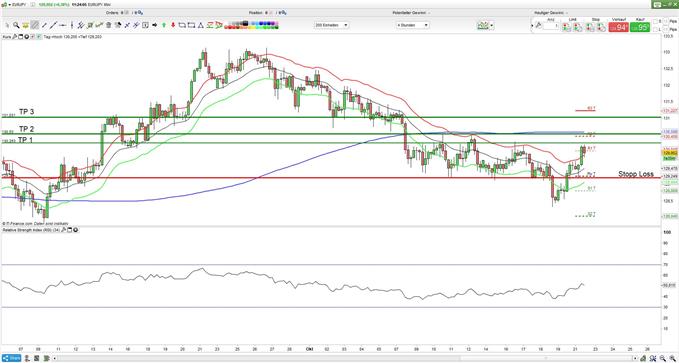Select the black right arrow tool
Screen dimensions: 679x363
pos(155,25)
